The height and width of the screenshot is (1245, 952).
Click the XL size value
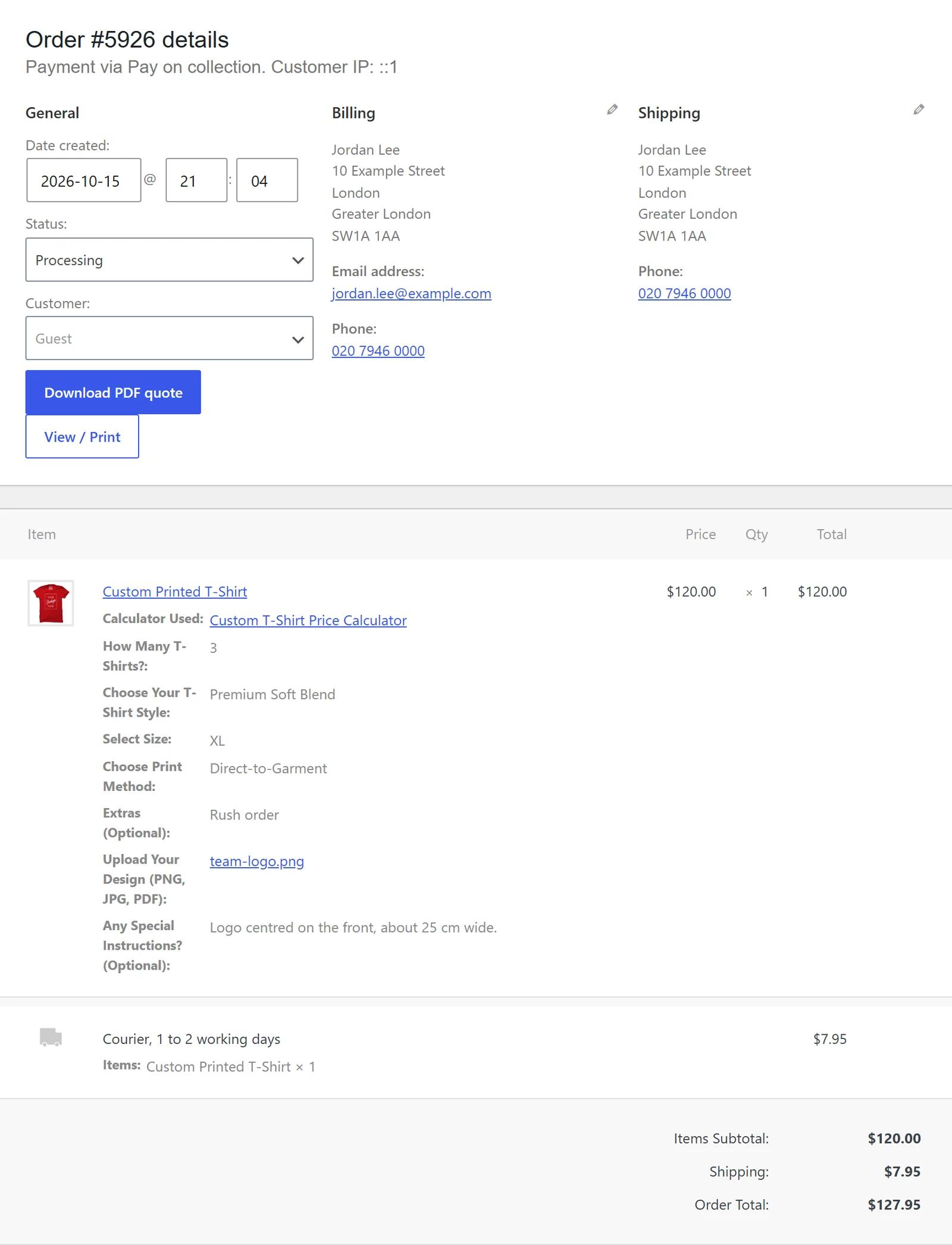click(217, 741)
